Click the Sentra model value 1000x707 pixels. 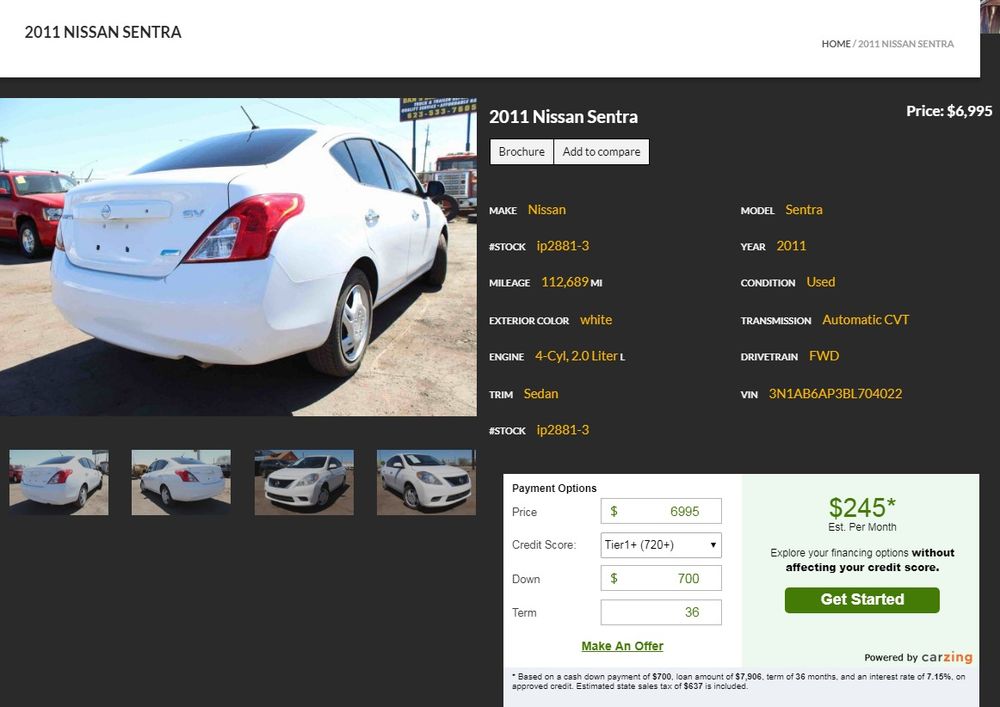[x=804, y=210]
